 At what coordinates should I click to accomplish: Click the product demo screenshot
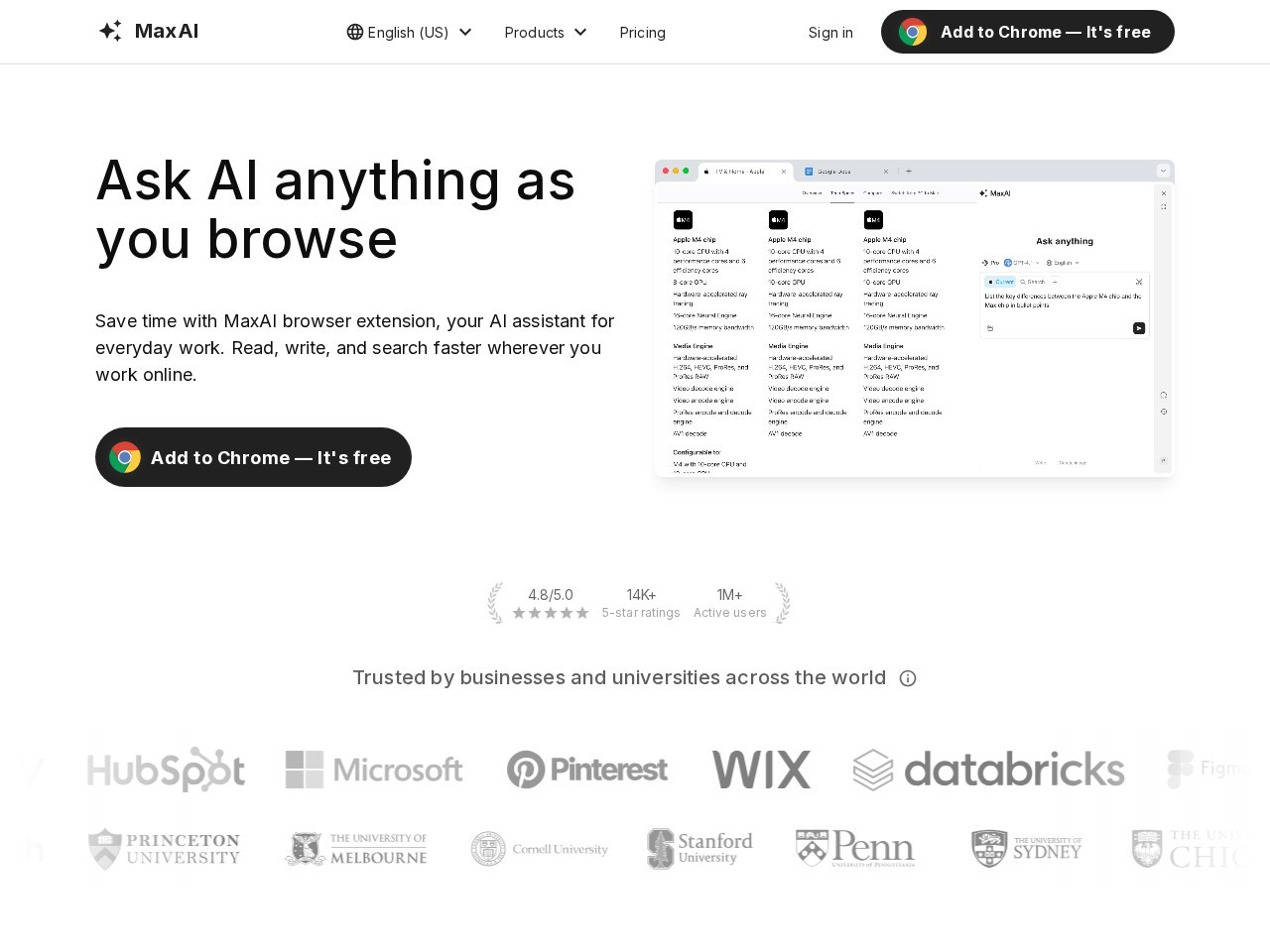(x=914, y=318)
